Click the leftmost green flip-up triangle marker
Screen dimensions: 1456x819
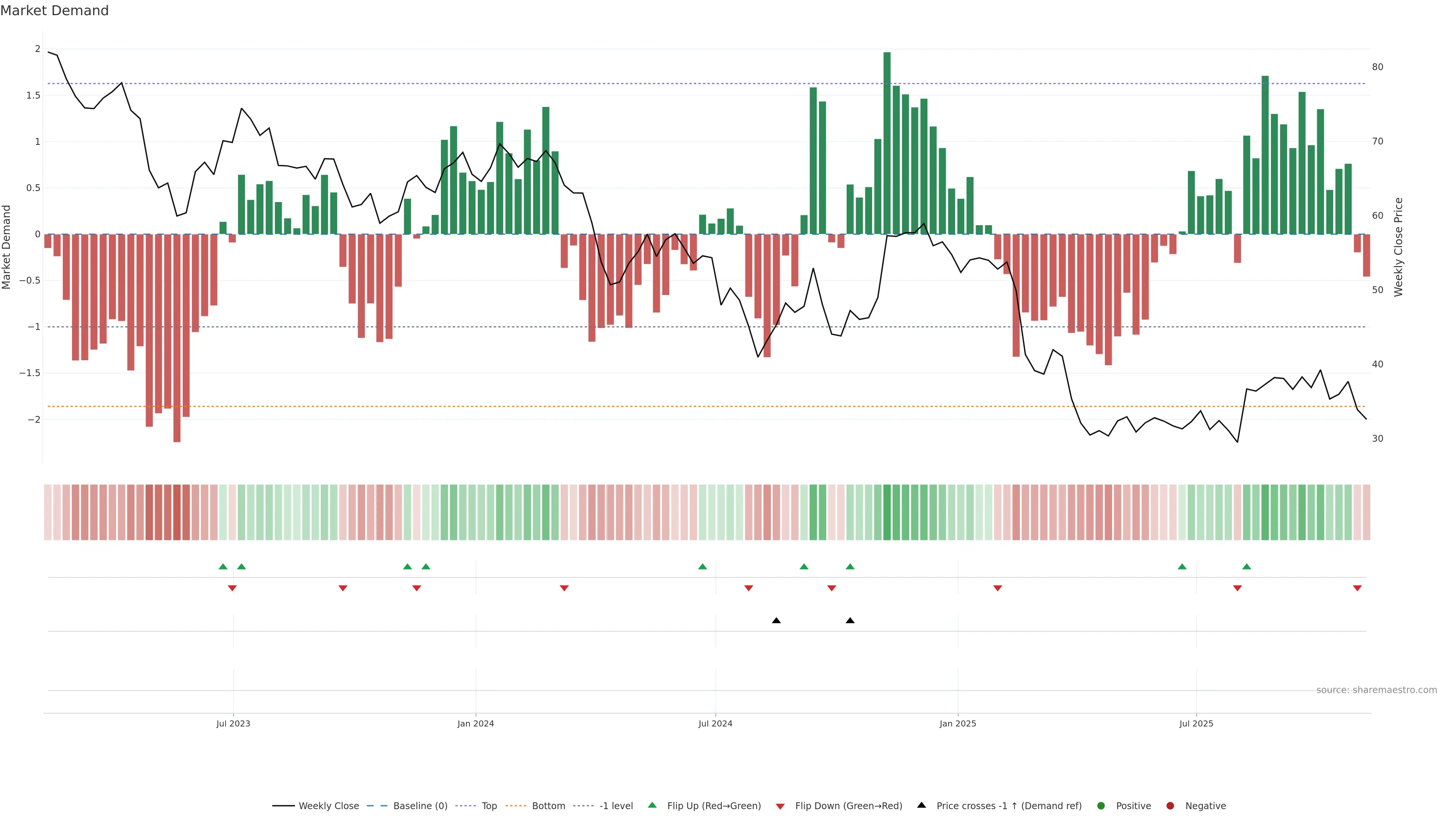223,566
